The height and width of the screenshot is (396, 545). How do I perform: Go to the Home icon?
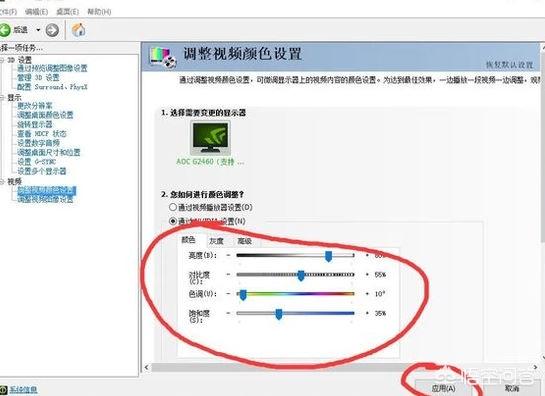(79, 30)
